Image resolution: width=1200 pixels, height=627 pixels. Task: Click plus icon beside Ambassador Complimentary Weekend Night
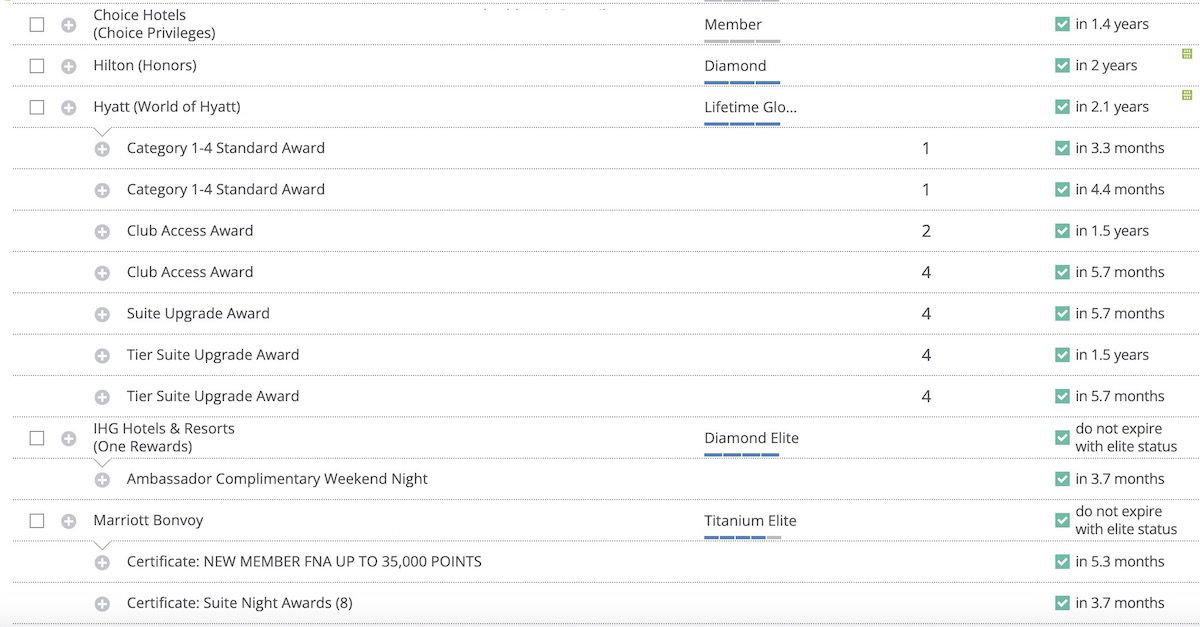[x=102, y=480]
